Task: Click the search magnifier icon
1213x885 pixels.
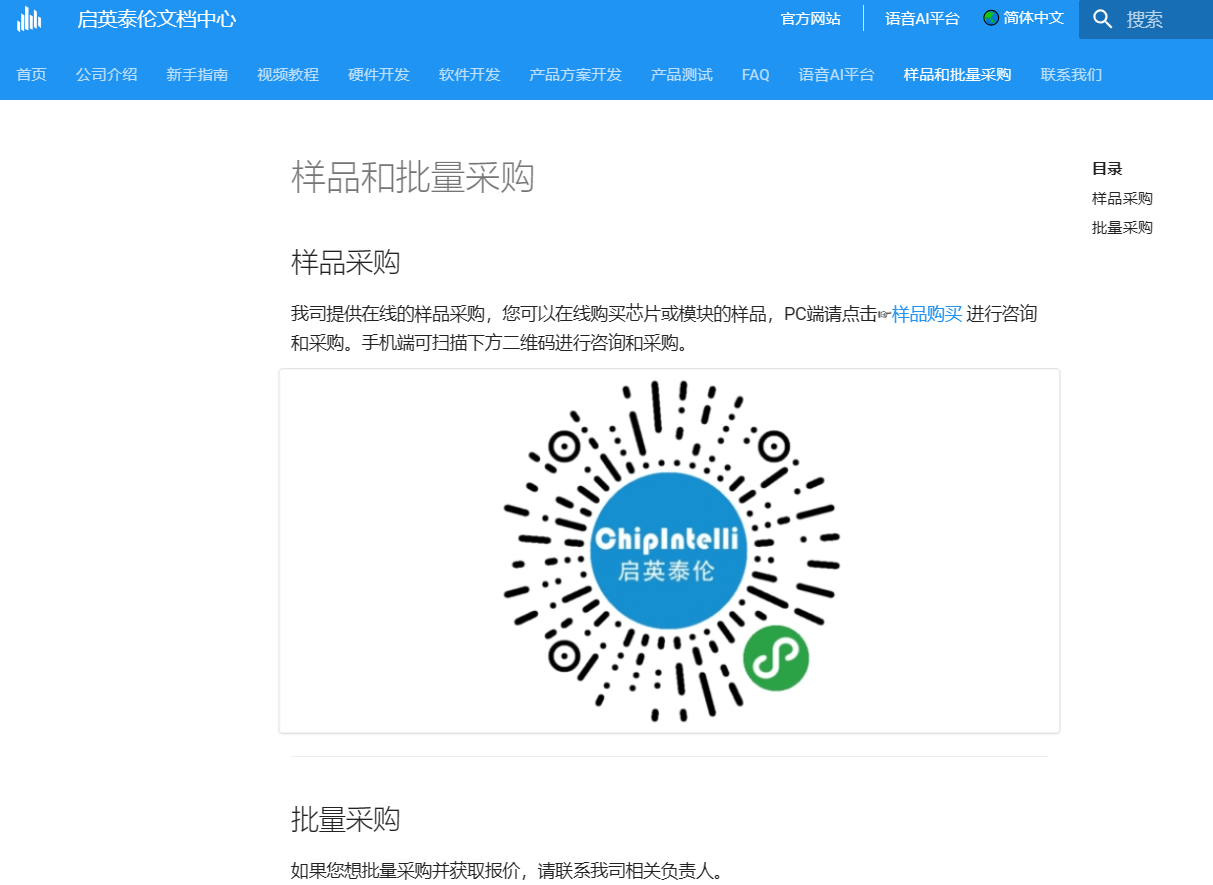Action: 1103,19
